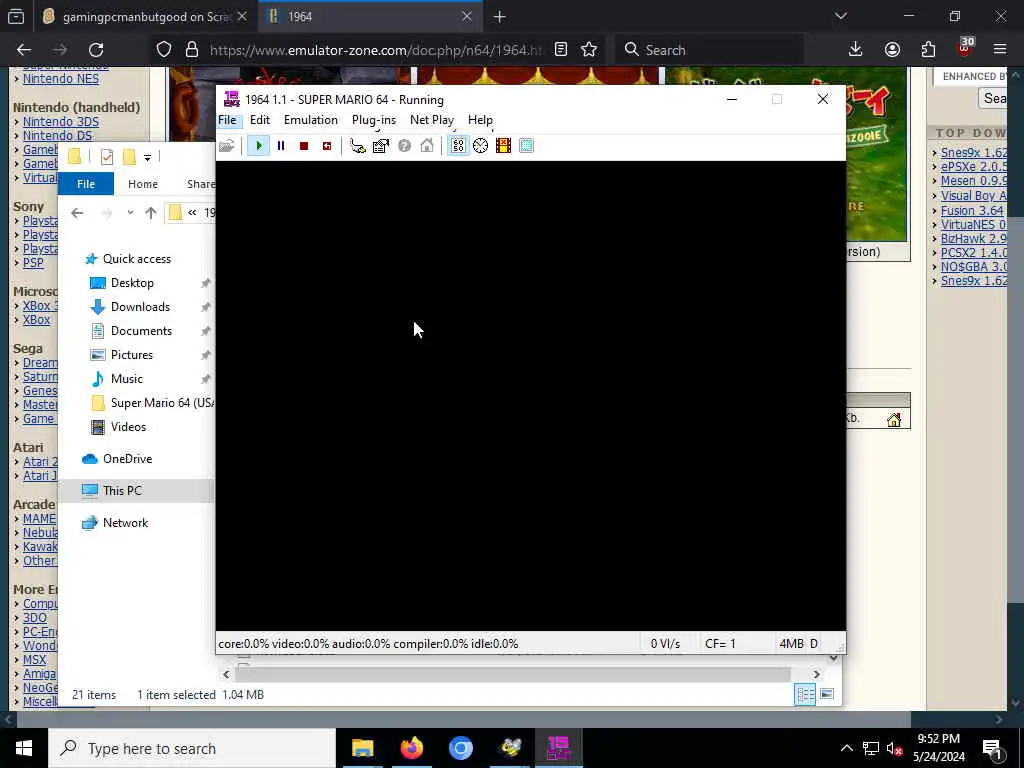Click the grey help question mark icon
Viewport: 1024px width, 768px height.
[404, 146]
